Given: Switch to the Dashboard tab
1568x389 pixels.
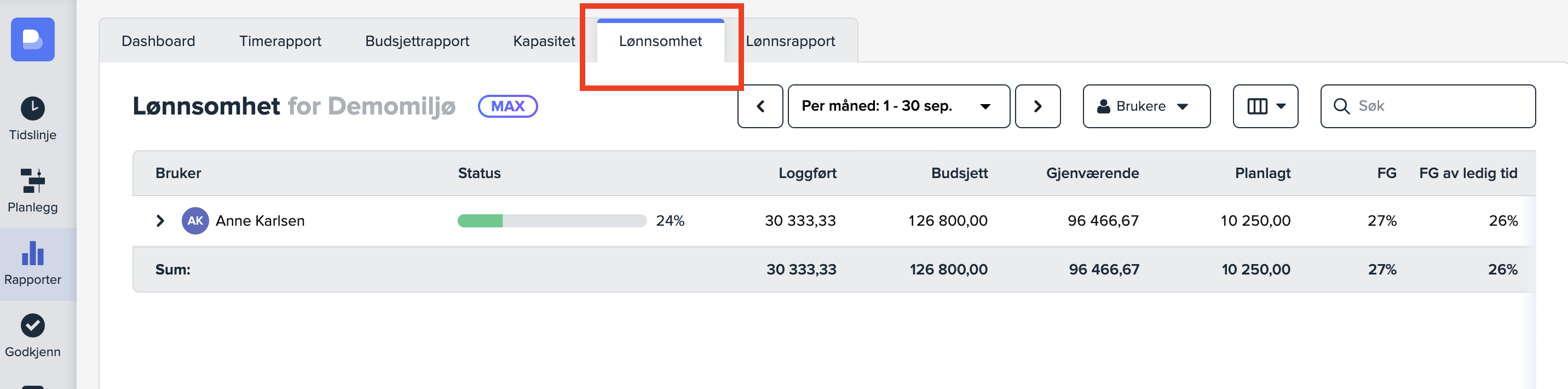Looking at the screenshot, I should pyautogui.click(x=158, y=42).
